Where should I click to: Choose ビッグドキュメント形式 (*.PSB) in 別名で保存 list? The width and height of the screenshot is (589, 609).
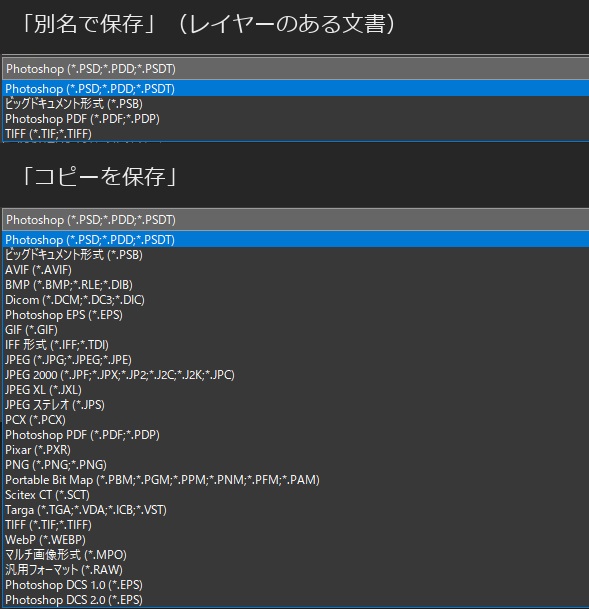[x=296, y=104]
